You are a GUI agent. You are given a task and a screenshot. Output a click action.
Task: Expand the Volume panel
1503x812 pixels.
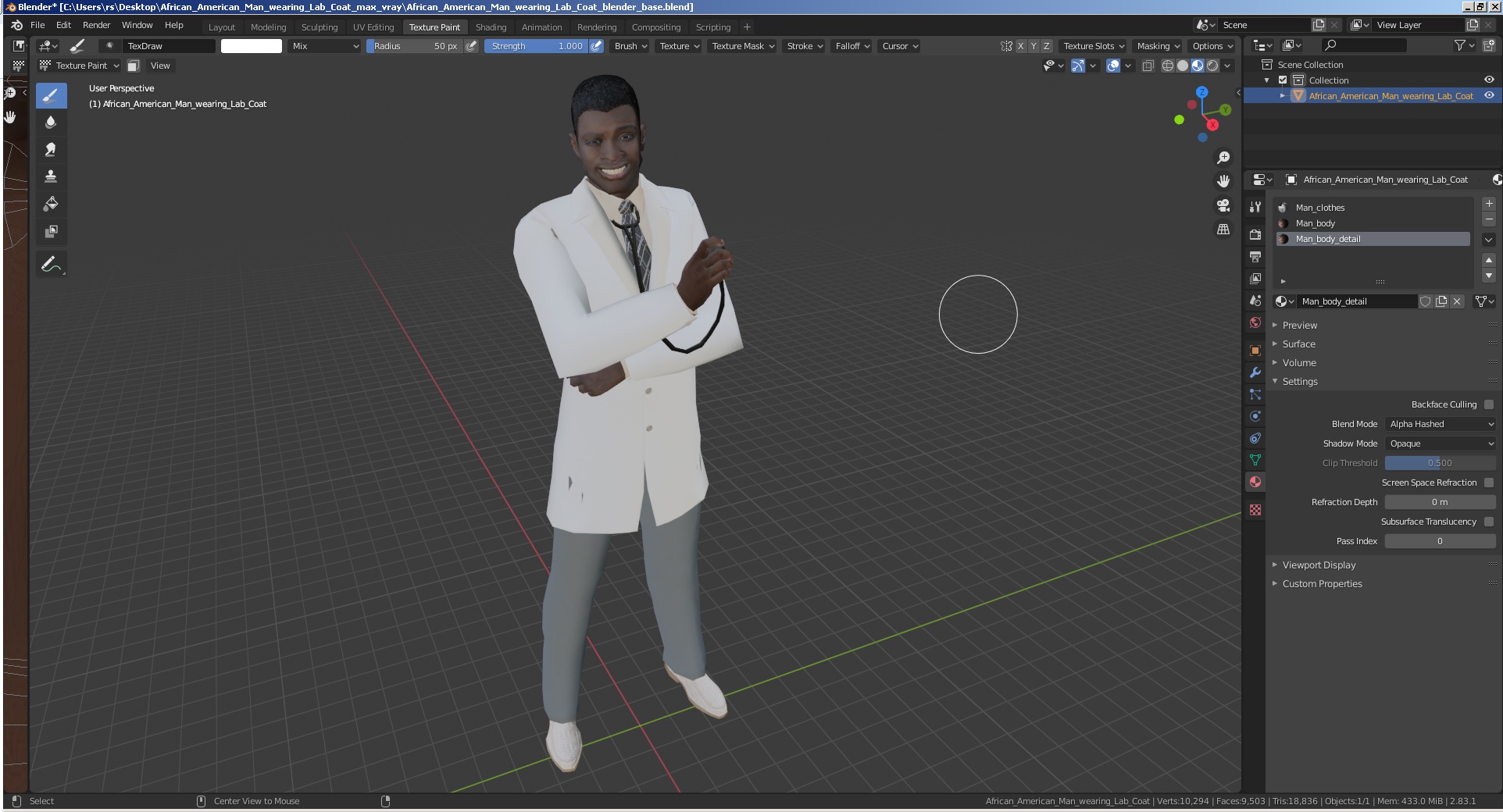point(1299,363)
